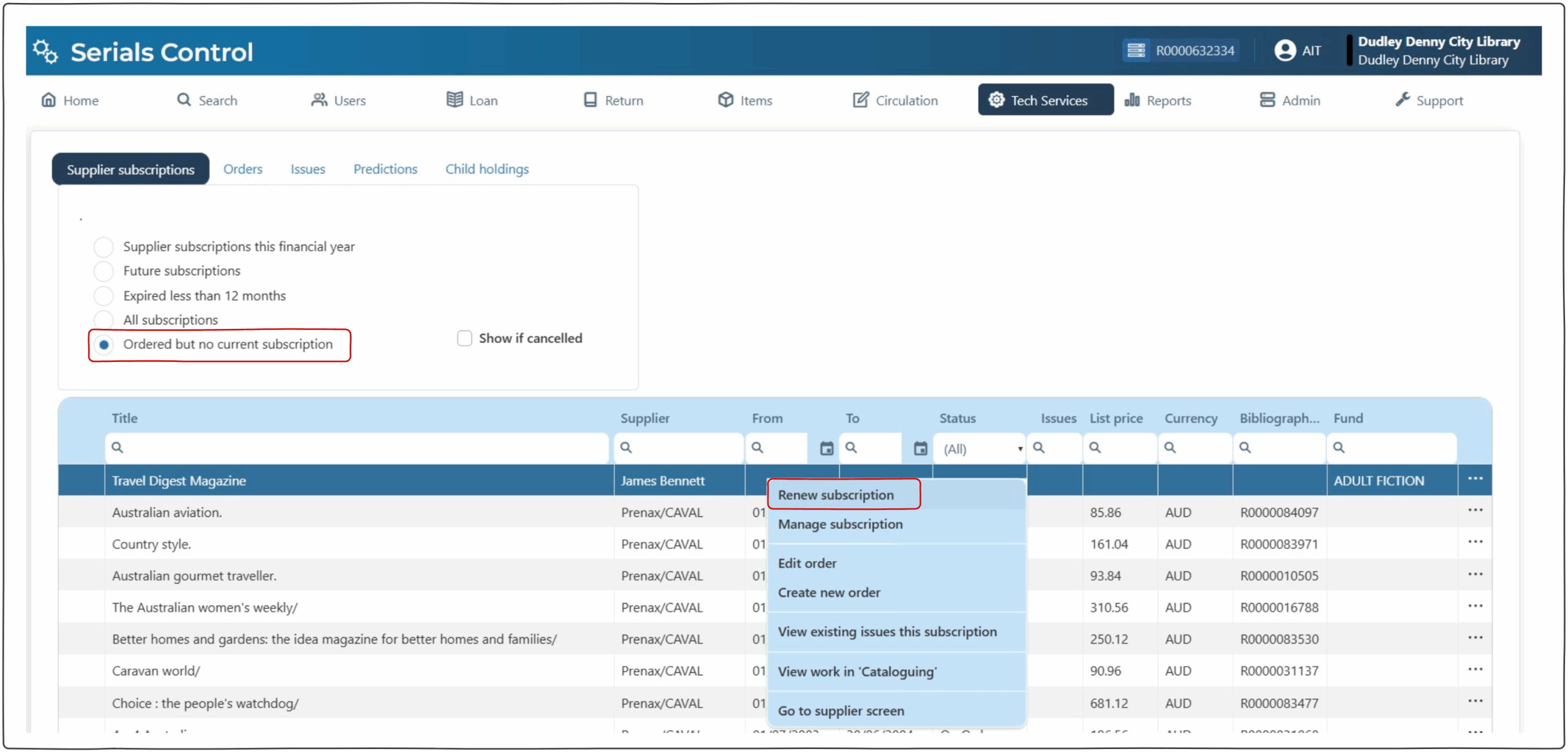
Task: Open the To date calendar picker
Action: 920,448
